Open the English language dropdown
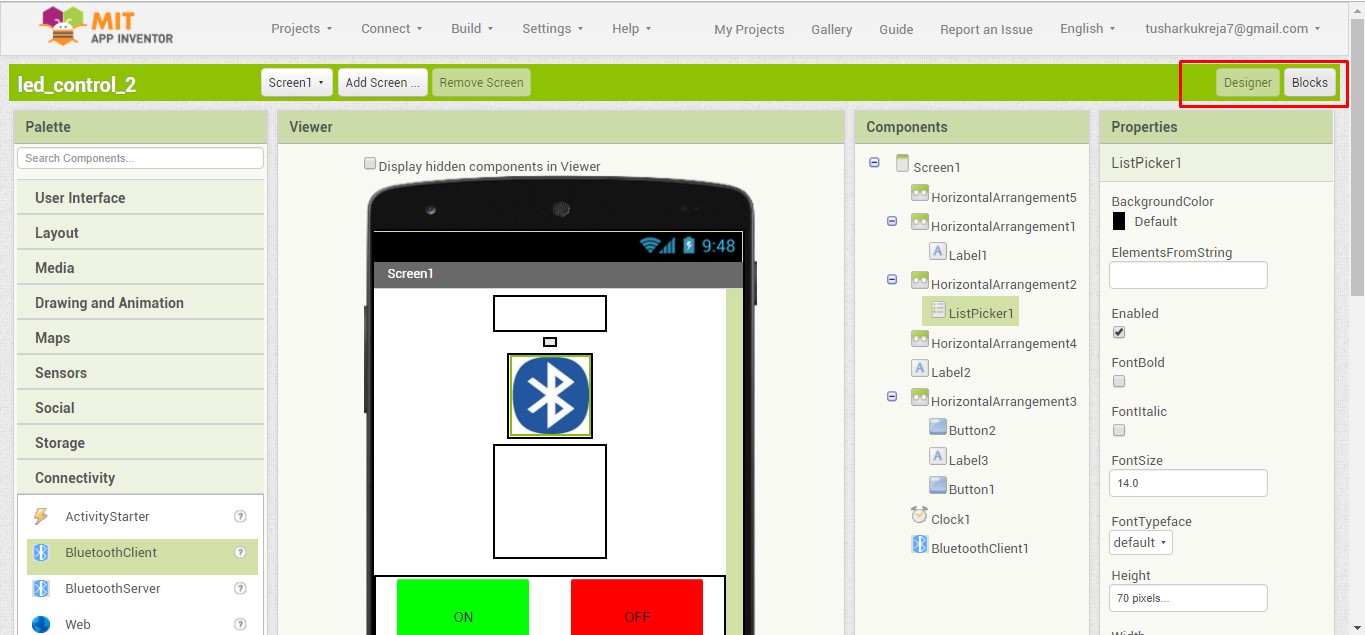The image size is (1365, 635). [1088, 29]
